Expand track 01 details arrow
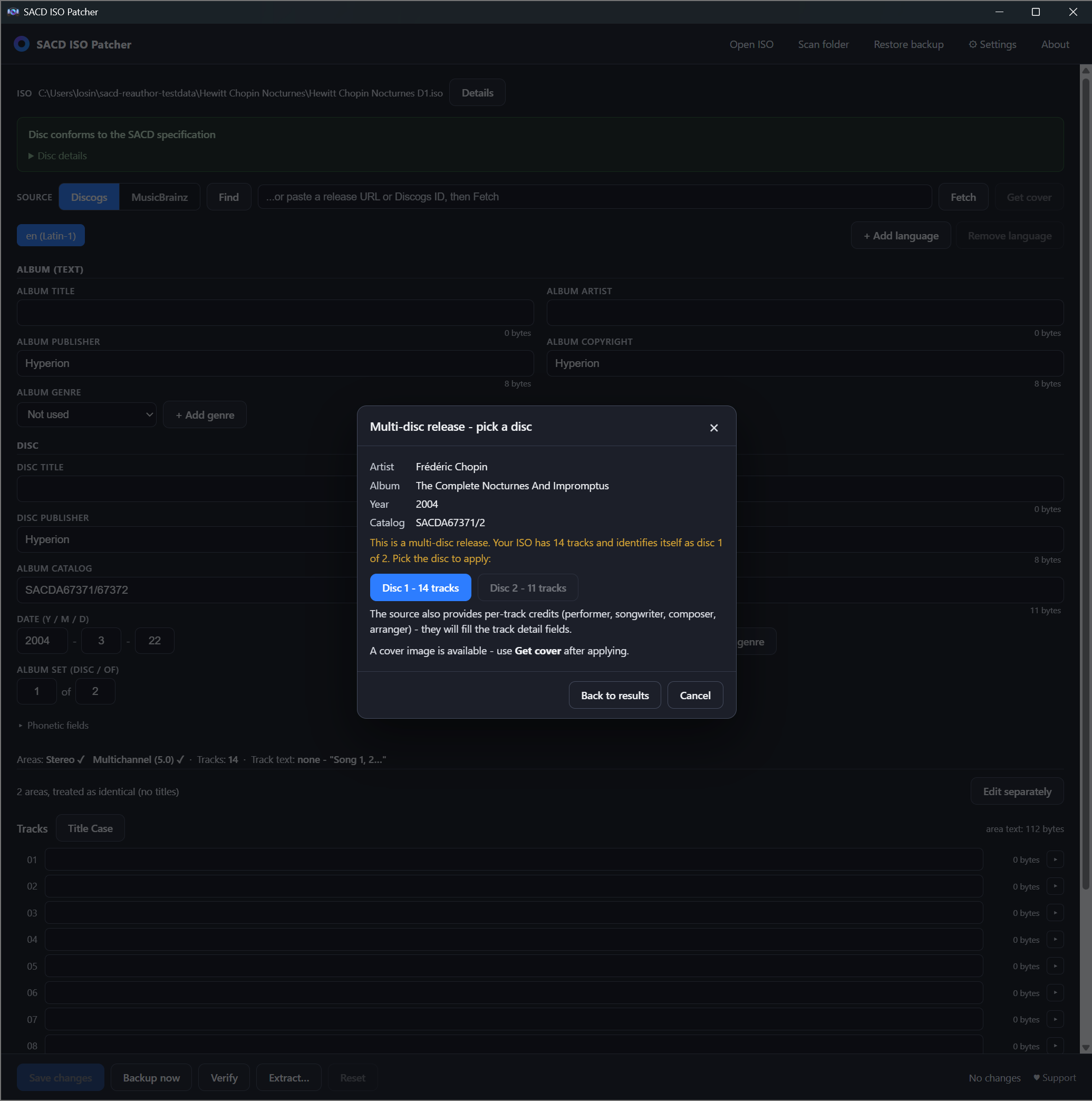1092x1101 pixels. coord(1055,859)
